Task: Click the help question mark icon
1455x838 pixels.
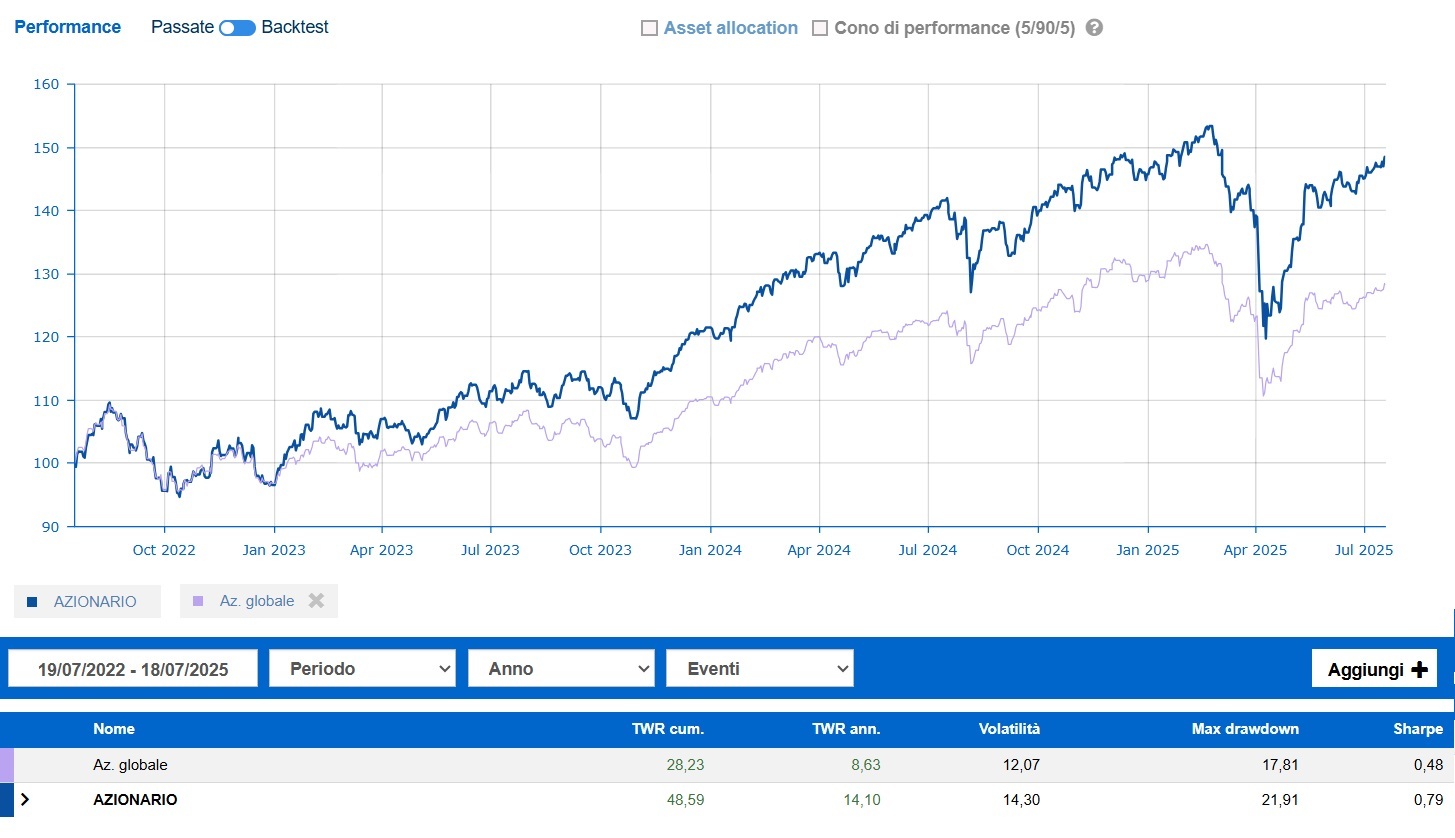Action: click(x=1094, y=28)
